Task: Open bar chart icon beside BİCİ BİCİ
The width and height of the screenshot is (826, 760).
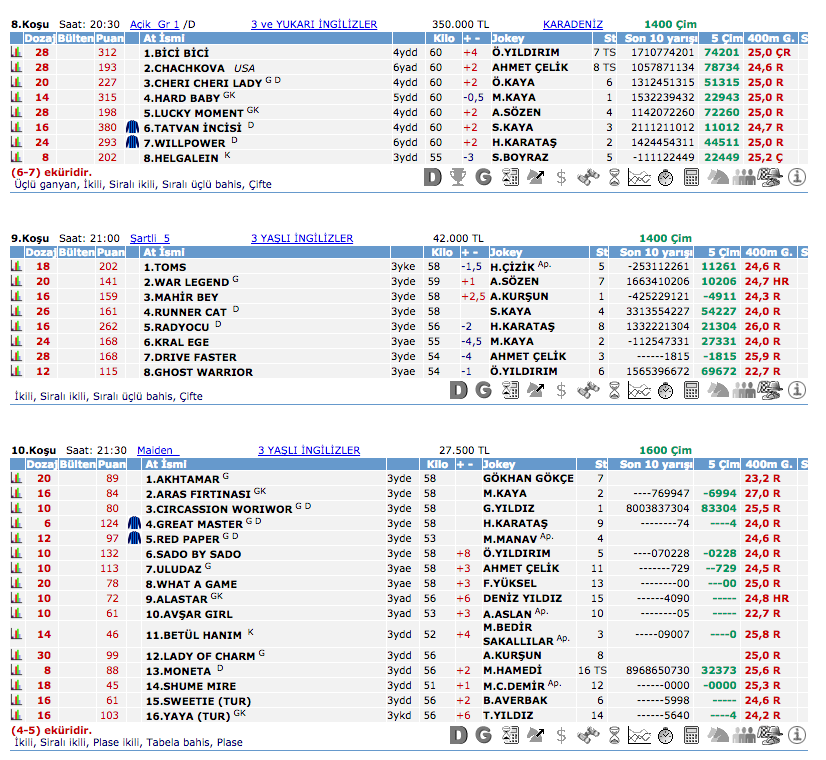Action: [16, 52]
